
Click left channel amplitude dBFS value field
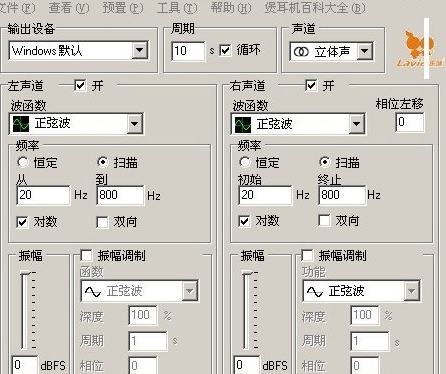point(24,365)
